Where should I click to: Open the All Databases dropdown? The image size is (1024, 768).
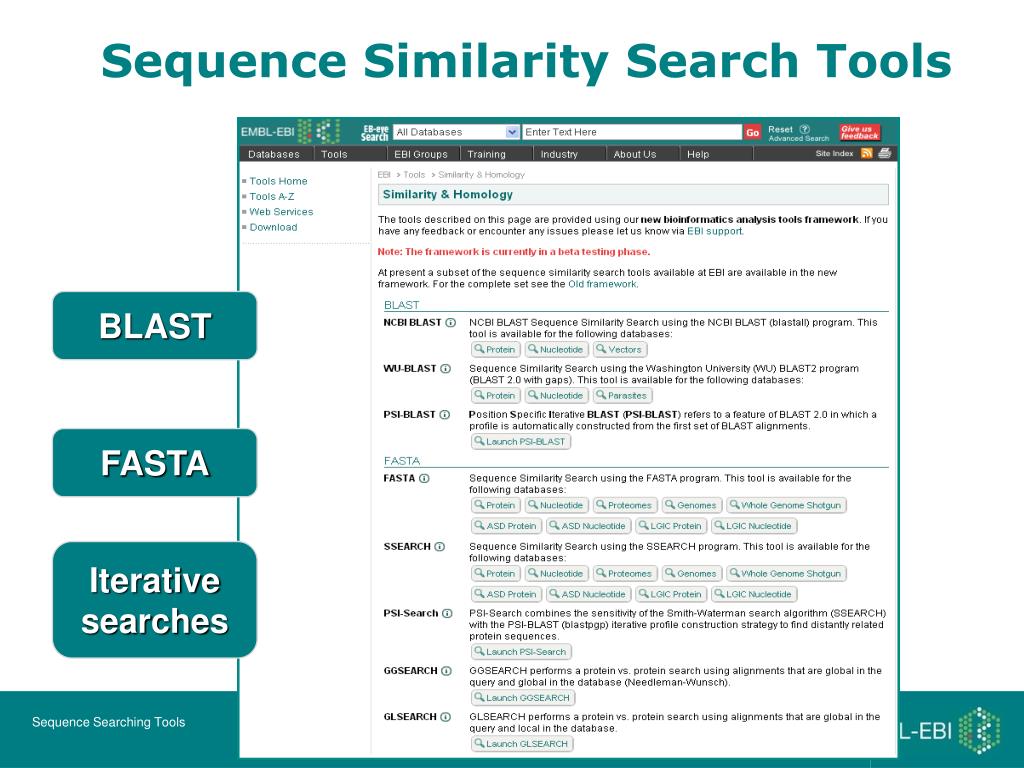click(456, 132)
